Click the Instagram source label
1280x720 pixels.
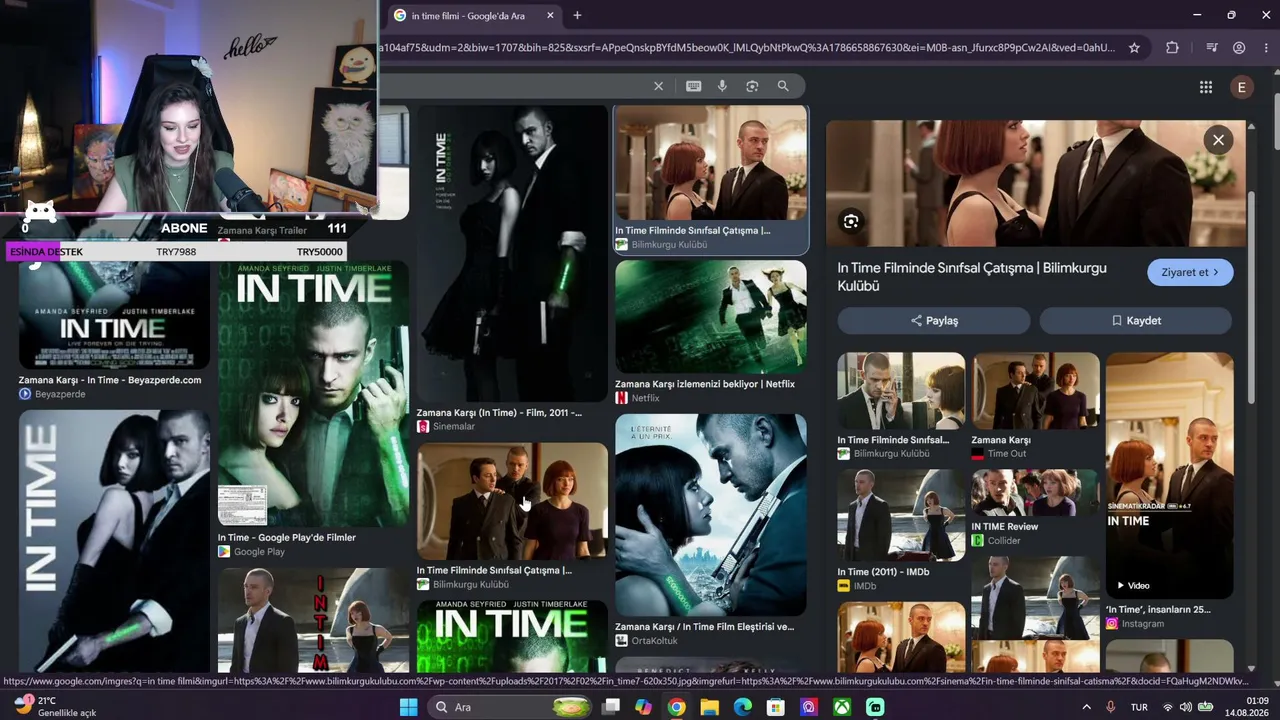point(1143,624)
